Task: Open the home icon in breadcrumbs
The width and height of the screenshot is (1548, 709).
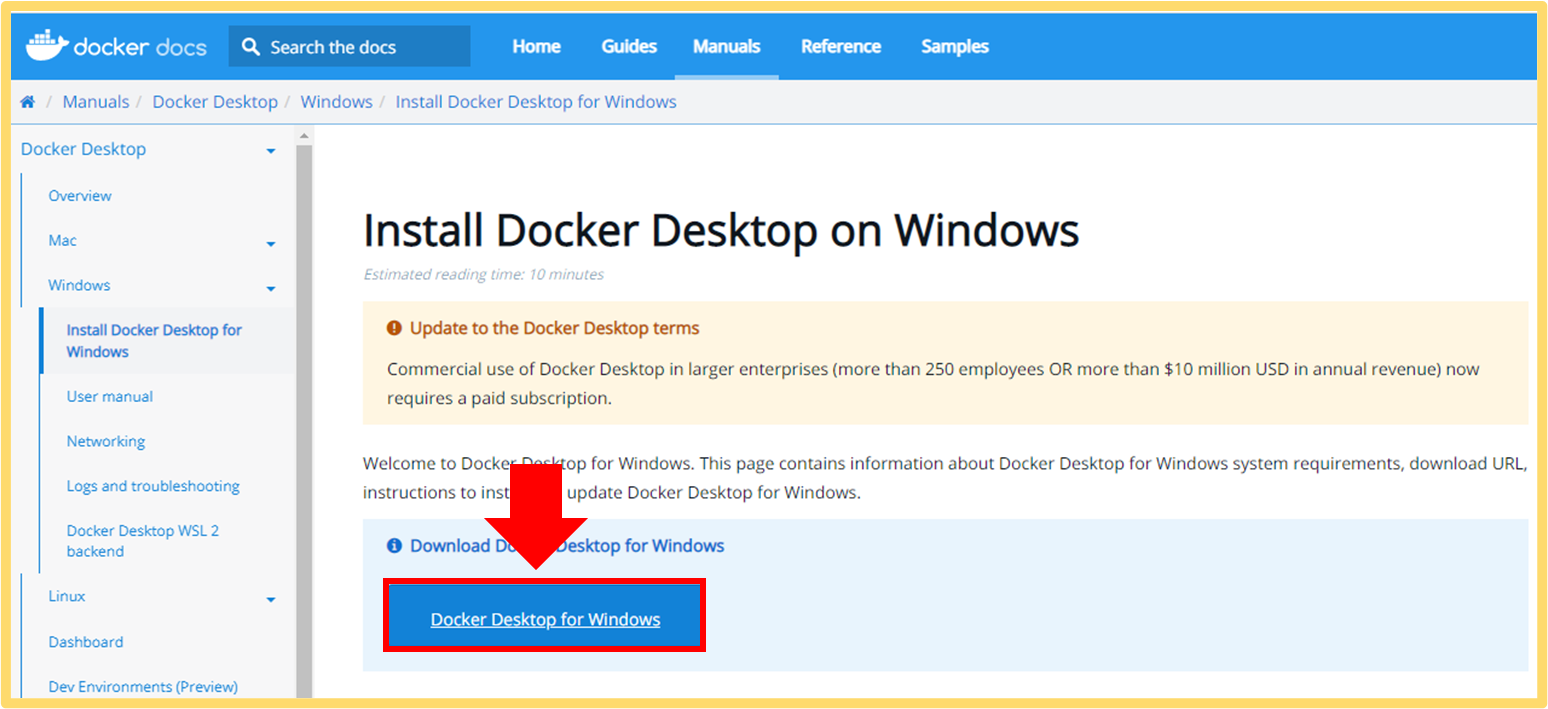Action: [x=28, y=102]
